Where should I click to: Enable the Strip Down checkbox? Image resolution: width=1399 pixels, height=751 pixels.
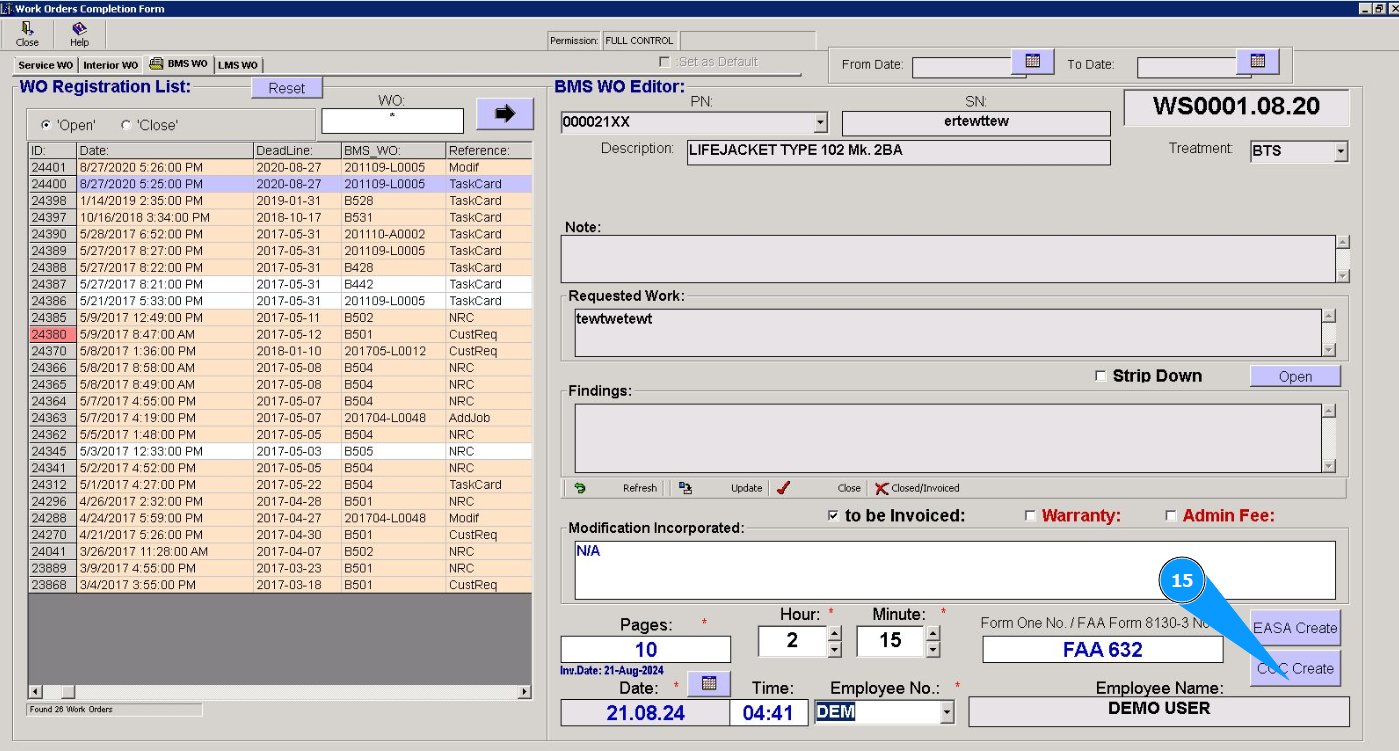(1101, 376)
